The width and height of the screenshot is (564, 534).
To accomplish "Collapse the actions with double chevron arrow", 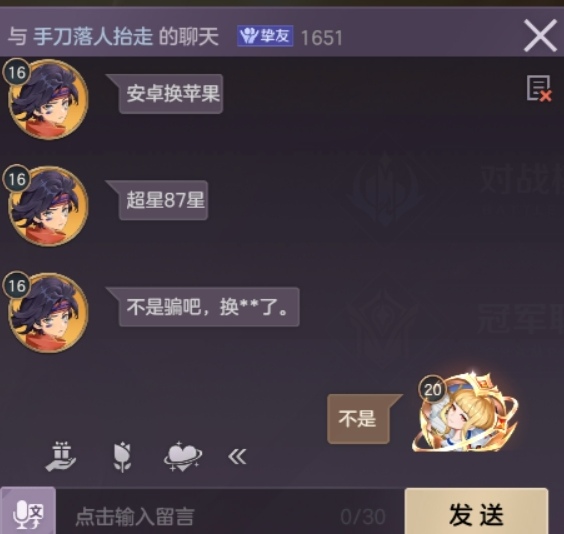I will 237,457.
